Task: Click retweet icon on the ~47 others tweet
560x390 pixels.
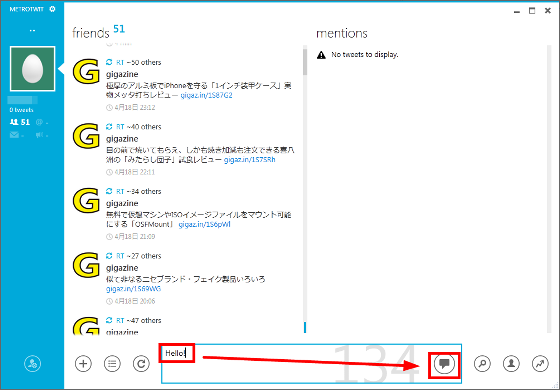Action: coord(109,320)
